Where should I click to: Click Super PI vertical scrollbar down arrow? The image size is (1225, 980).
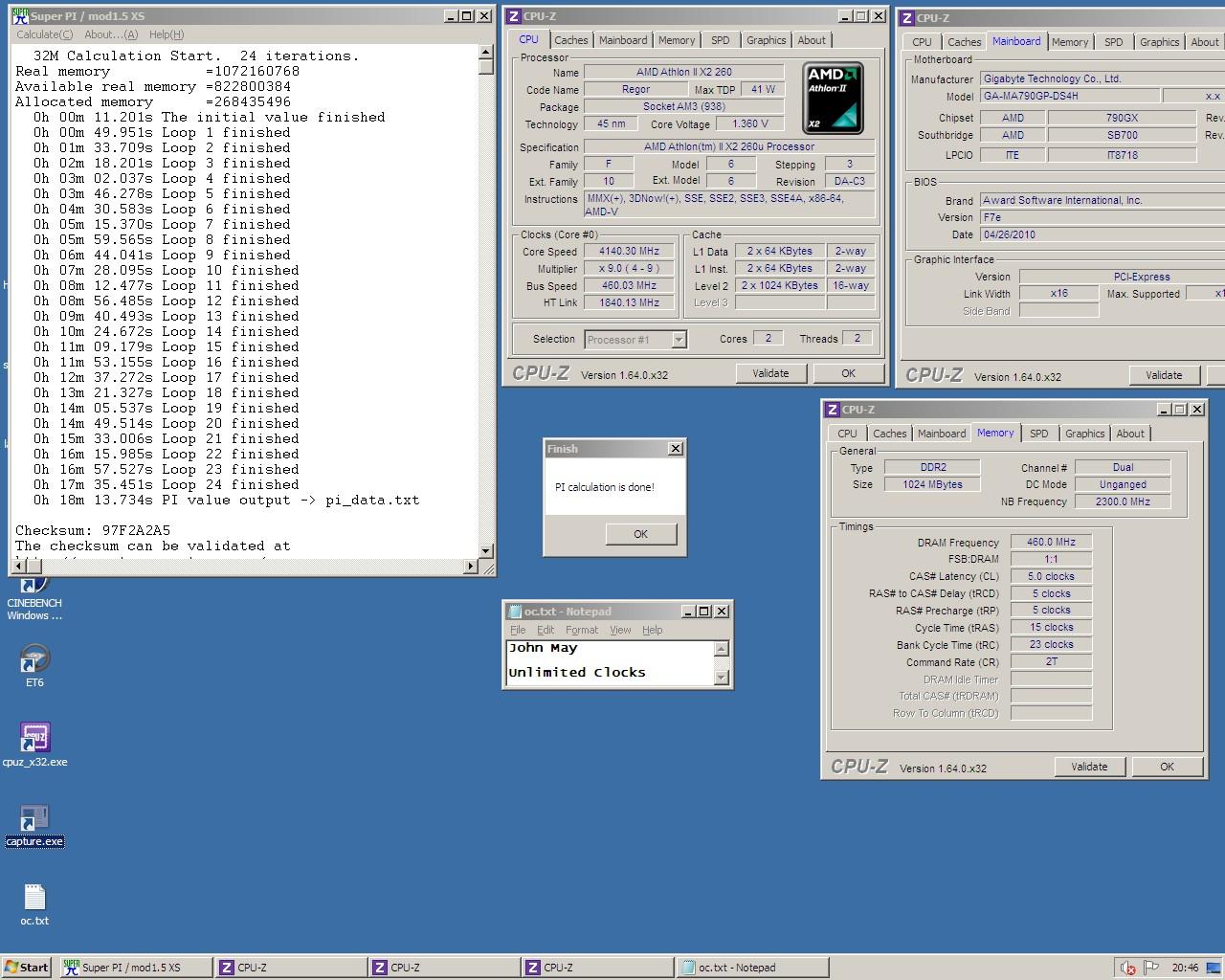tap(486, 551)
